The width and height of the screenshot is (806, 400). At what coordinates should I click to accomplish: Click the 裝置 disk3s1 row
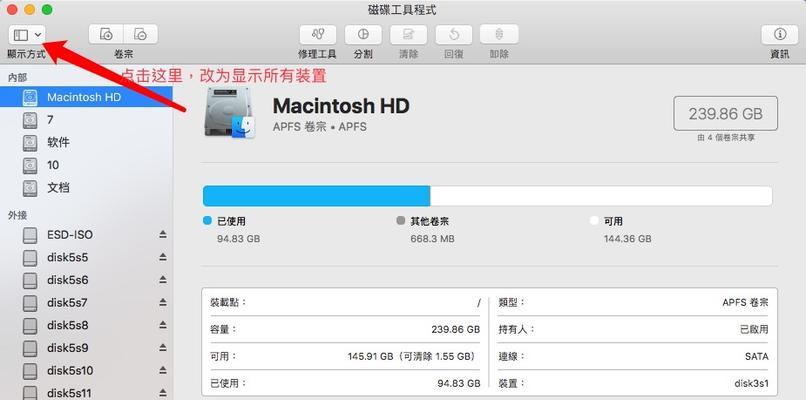click(633, 383)
